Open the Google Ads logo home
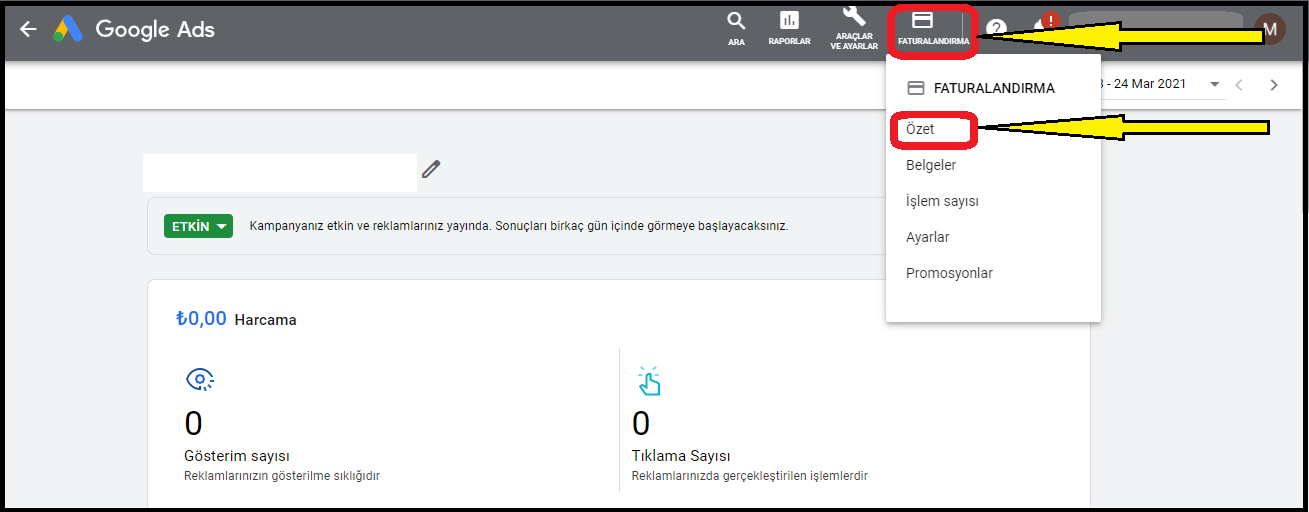This screenshot has height=512, width=1309. pos(68,29)
